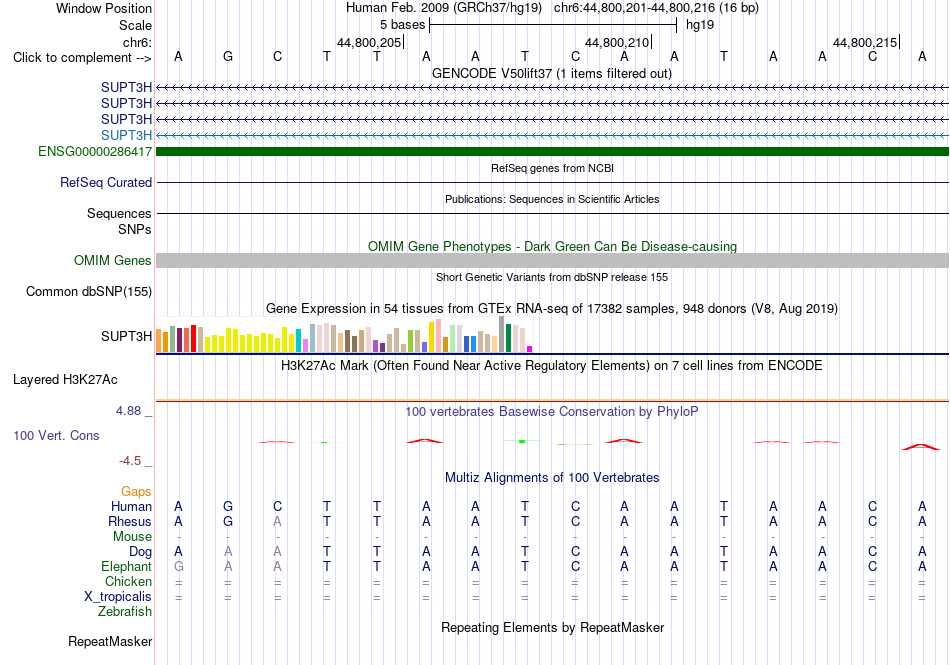Click the OMIM Gene Phenotypes track title
The image size is (950, 665).
click(x=552, y=246)
